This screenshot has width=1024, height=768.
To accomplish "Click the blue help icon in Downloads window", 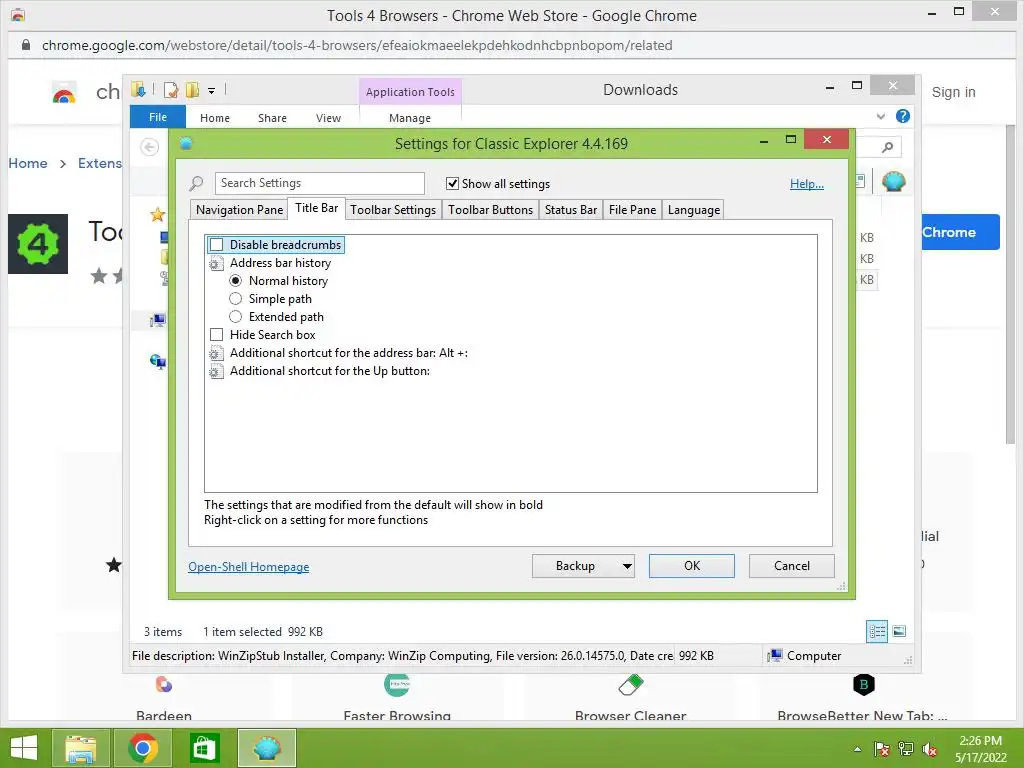I will 903,116.
